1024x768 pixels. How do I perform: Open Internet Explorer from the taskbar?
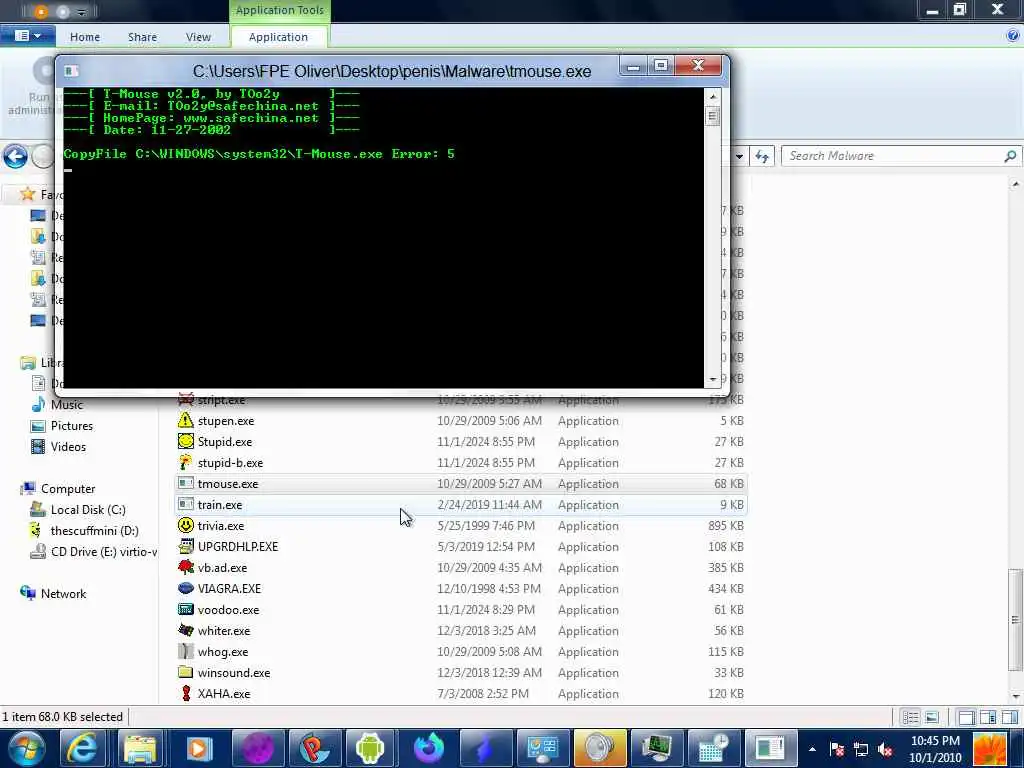[x=82, y=748]
